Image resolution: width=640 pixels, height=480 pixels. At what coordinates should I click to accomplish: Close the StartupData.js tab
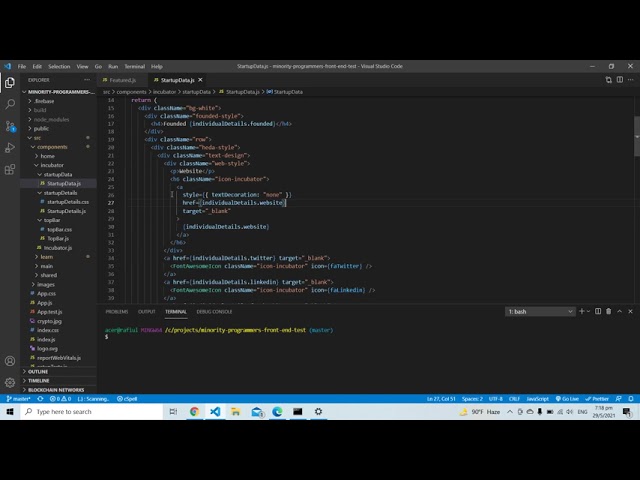tap(200, 80)
